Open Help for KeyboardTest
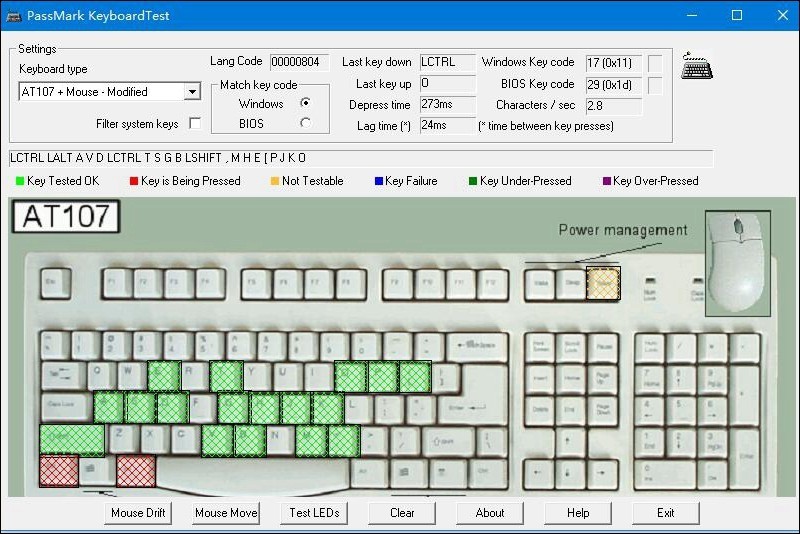 [x=578, y=513]
